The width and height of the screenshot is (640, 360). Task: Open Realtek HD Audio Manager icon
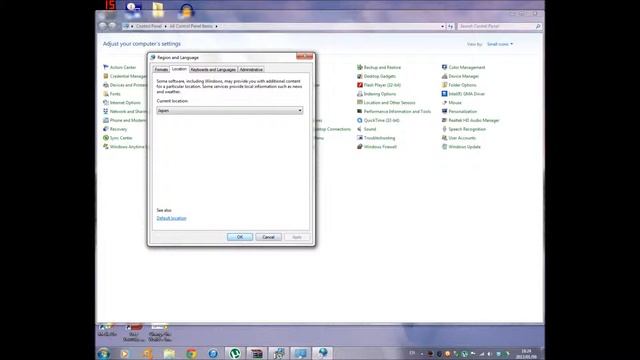pos(444,120)
